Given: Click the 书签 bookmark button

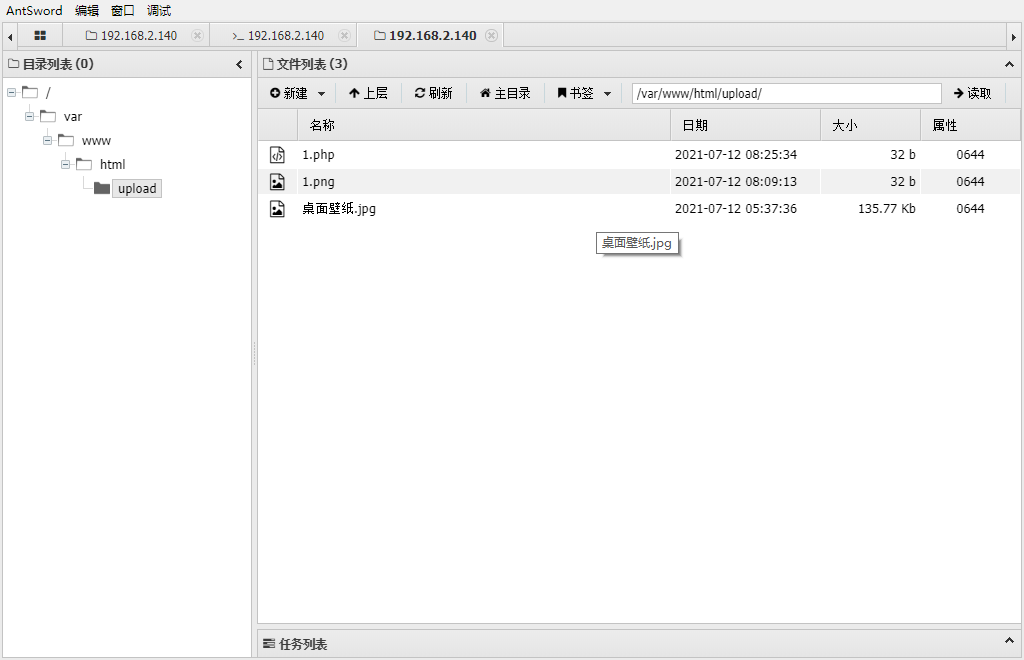Looking at the screenshot, I should pos(575,93).
